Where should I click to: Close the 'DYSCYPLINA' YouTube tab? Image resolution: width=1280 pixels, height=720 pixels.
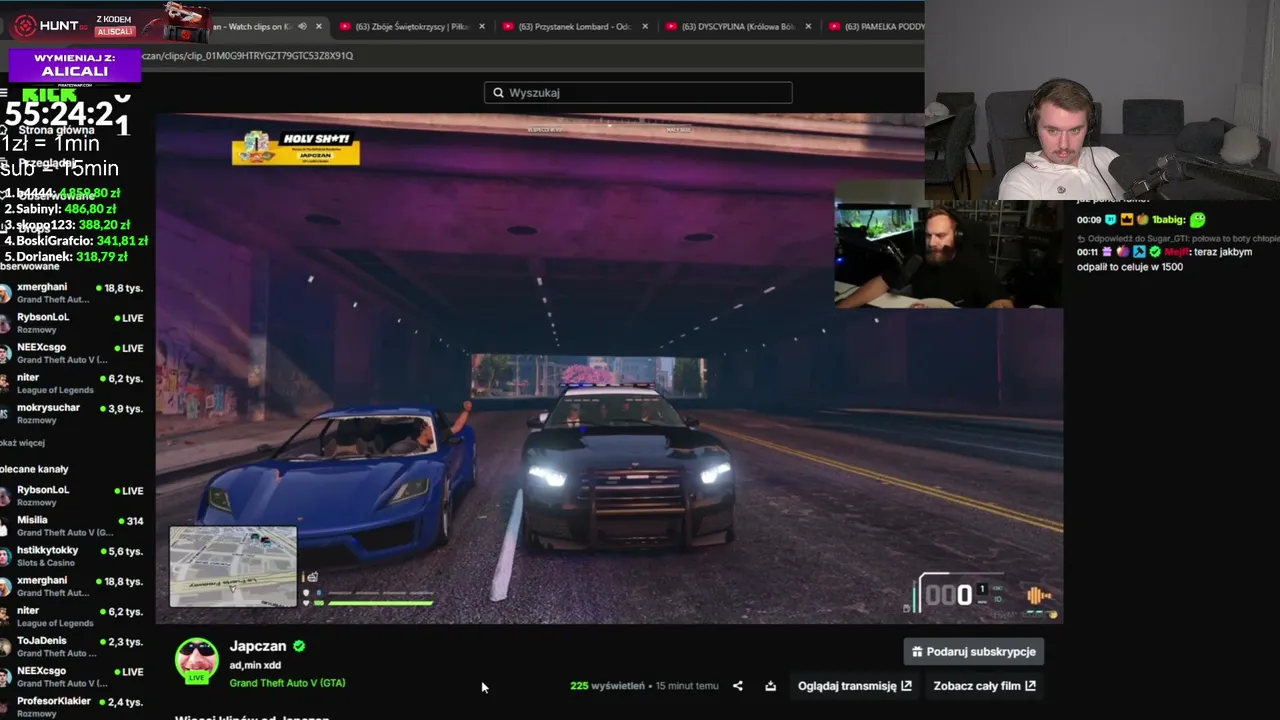coord(808,27)
